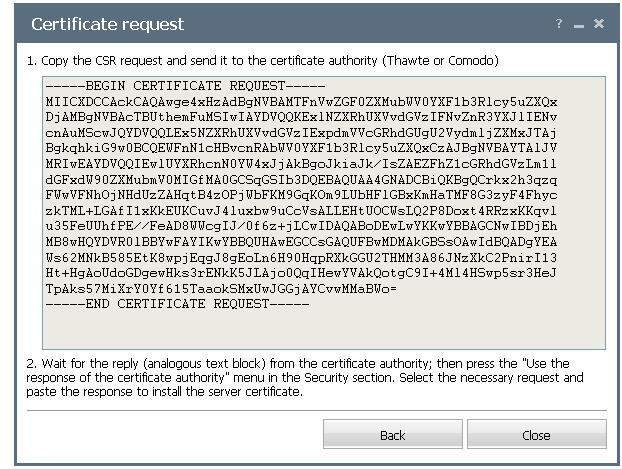Minimize the Certificate request dialog
The height and width of the screenshot is (469, 622).
coord(579,26)
